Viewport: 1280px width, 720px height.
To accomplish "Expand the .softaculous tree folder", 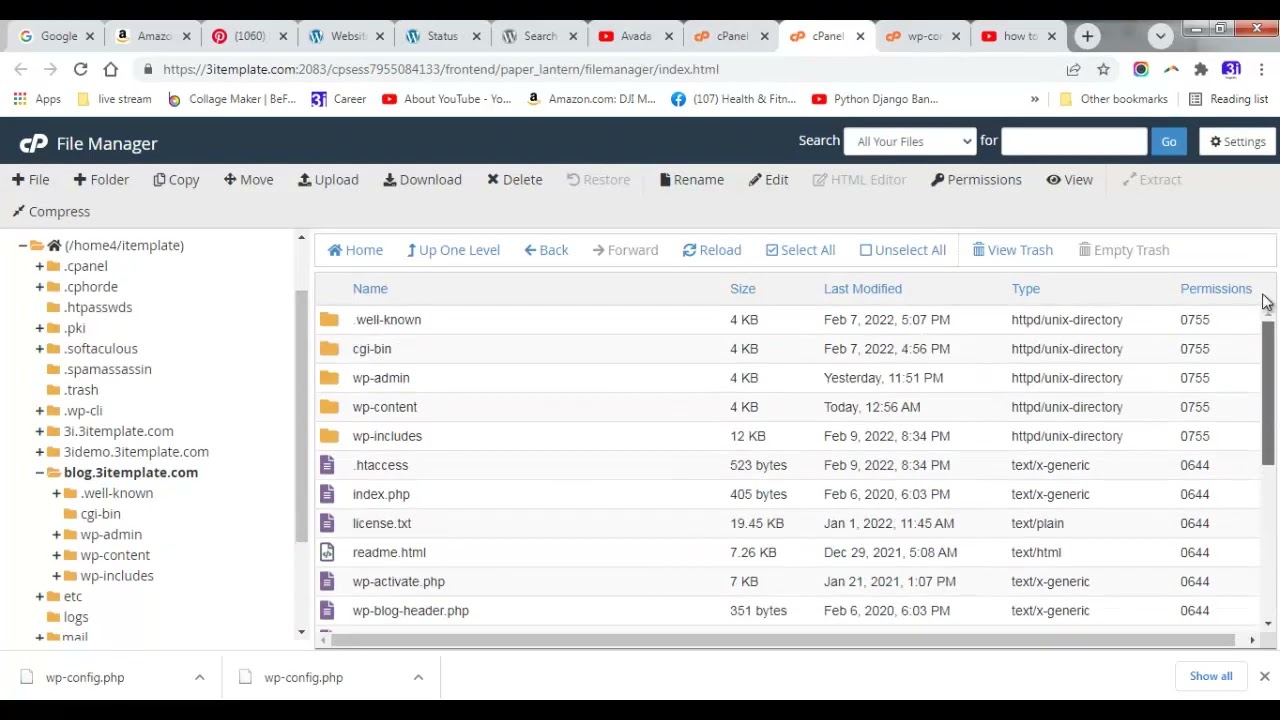I will tap(39, 349).
